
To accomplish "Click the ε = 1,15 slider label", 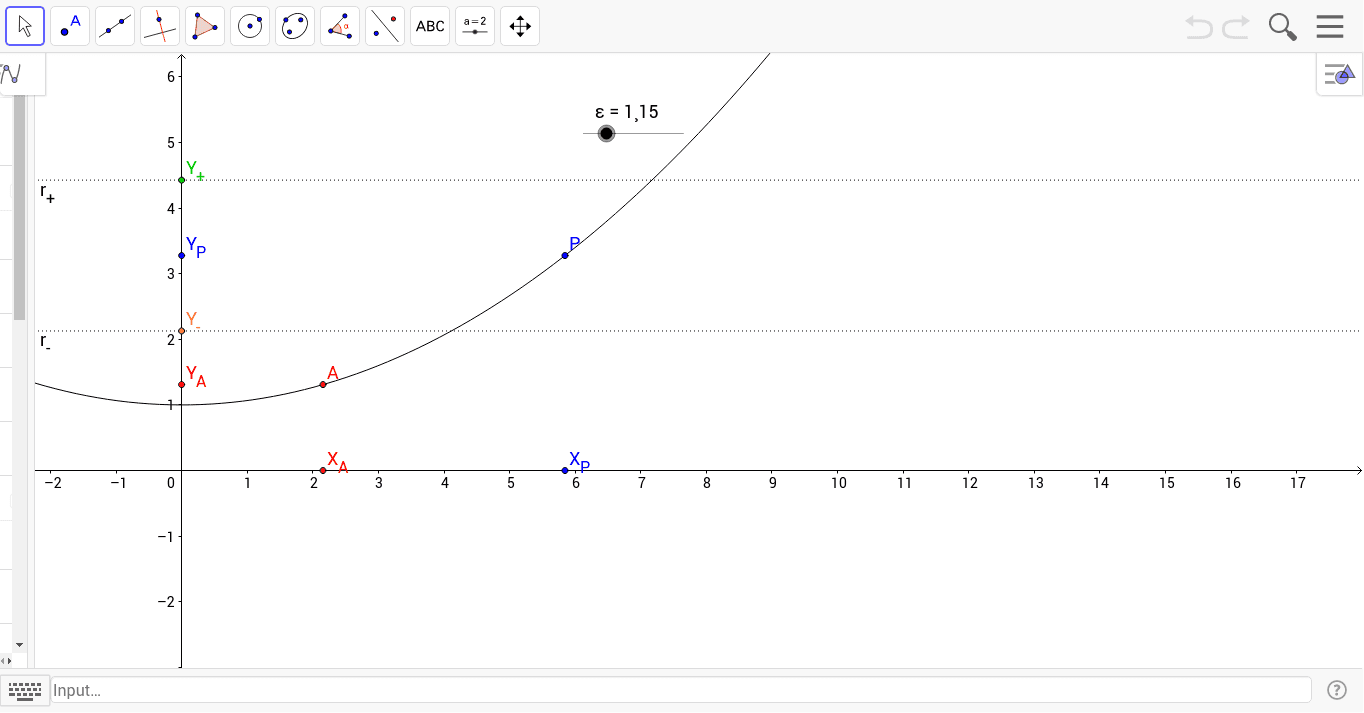I will (x=626, y=112).
